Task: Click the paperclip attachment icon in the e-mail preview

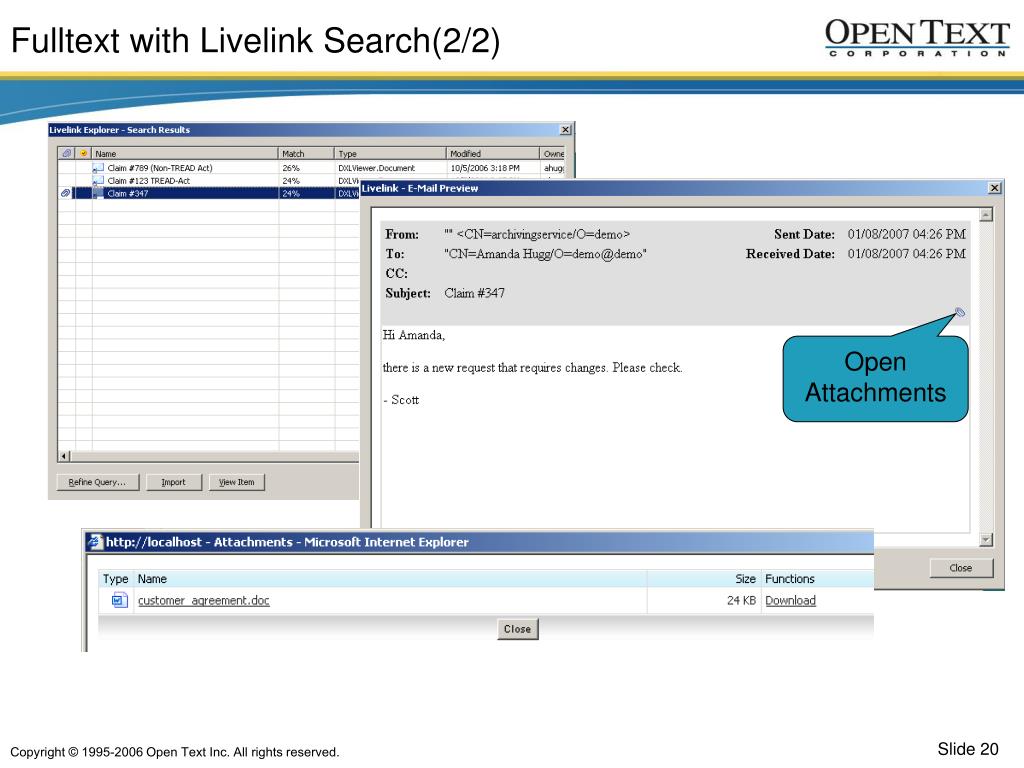Action: click(959, 312)
